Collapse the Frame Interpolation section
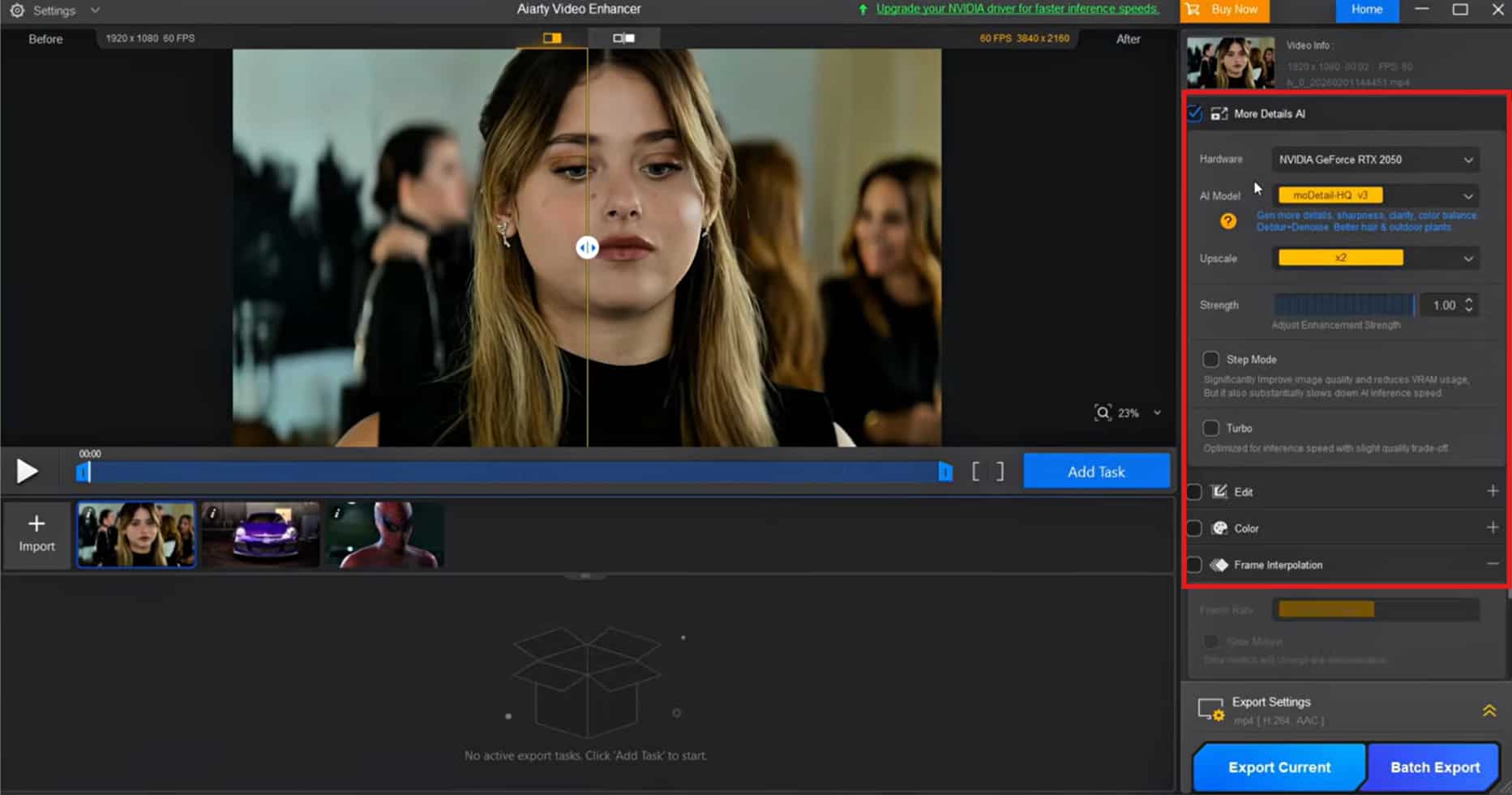Image resolution: width=1512 pixels, height=795 pixels. point(1493,564)
